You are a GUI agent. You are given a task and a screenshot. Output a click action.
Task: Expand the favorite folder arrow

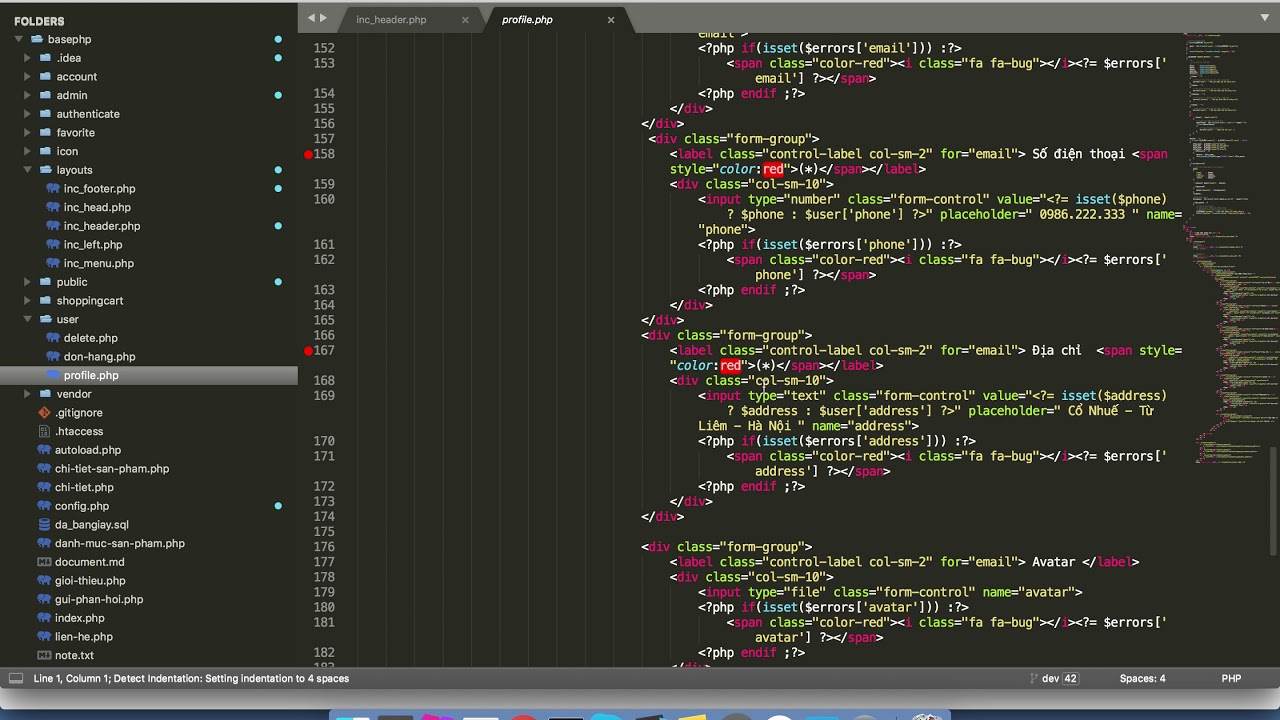pyautogui.click(x=28, y=133)
